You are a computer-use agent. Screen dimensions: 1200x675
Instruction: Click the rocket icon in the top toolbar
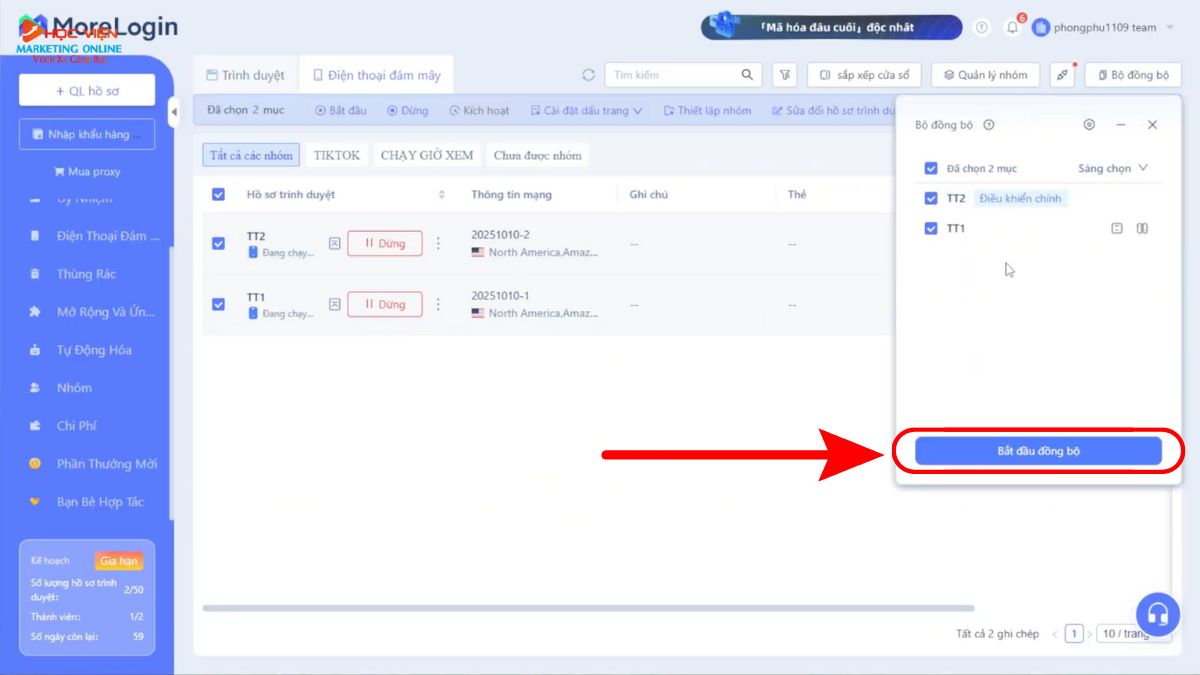point(1063,75)
